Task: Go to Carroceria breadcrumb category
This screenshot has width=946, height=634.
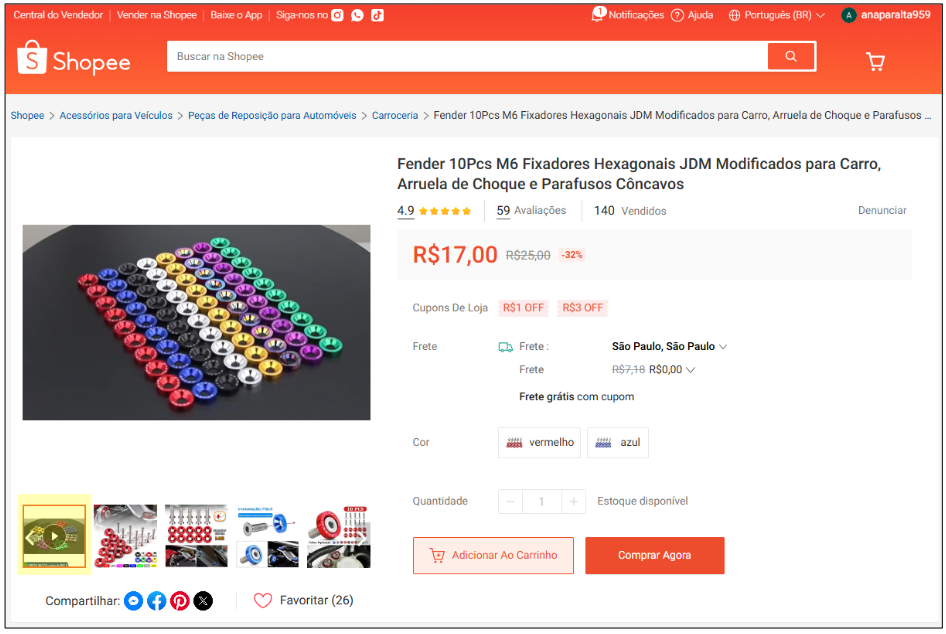Action: pyautogui.click(x=395, y=116)
